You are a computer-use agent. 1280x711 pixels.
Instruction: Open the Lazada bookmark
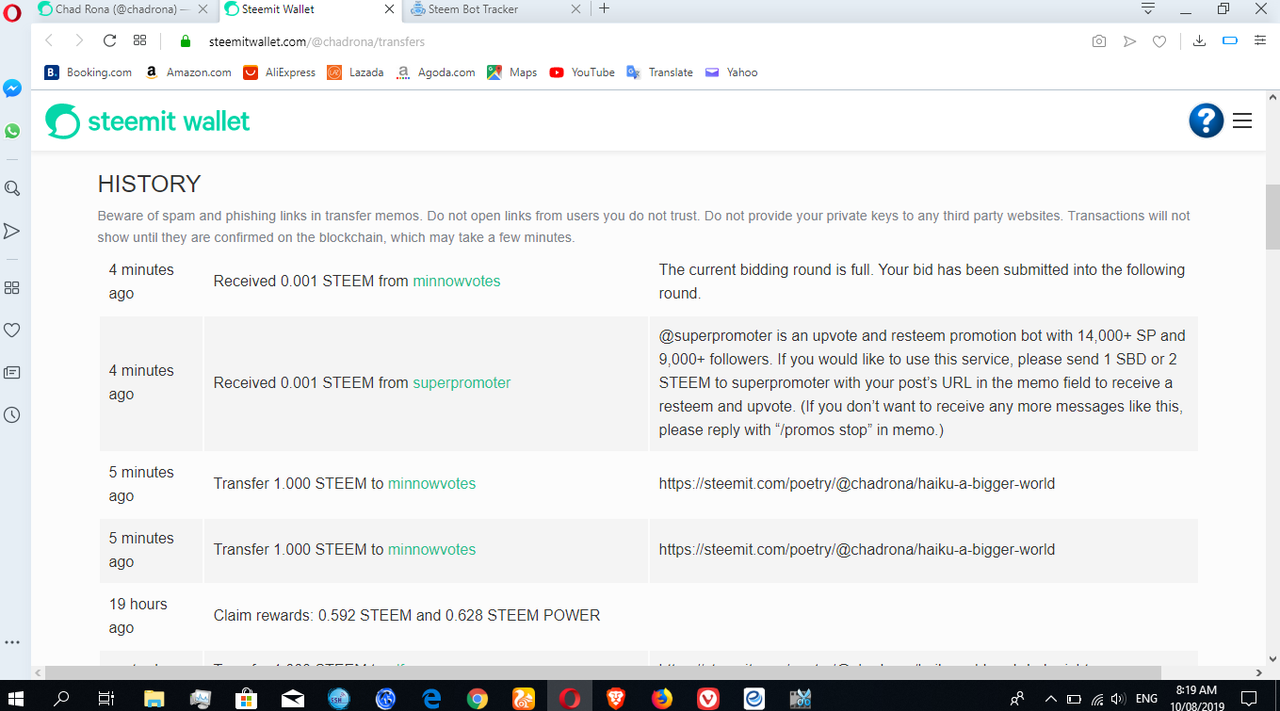click(355, 72)
